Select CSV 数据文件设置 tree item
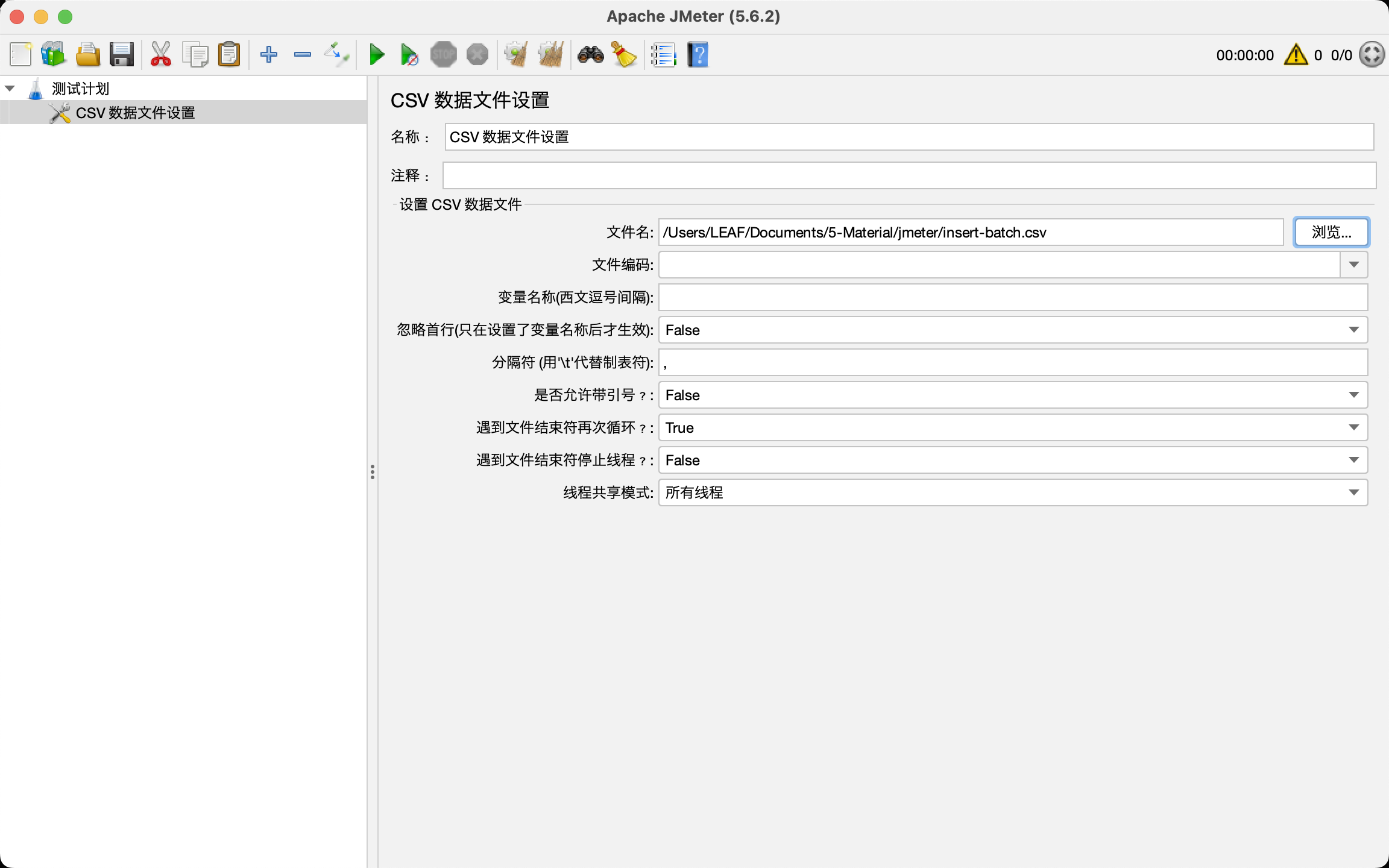This screenshot has width=1389, height=868. pyautogui.click(x=135, y=113)
